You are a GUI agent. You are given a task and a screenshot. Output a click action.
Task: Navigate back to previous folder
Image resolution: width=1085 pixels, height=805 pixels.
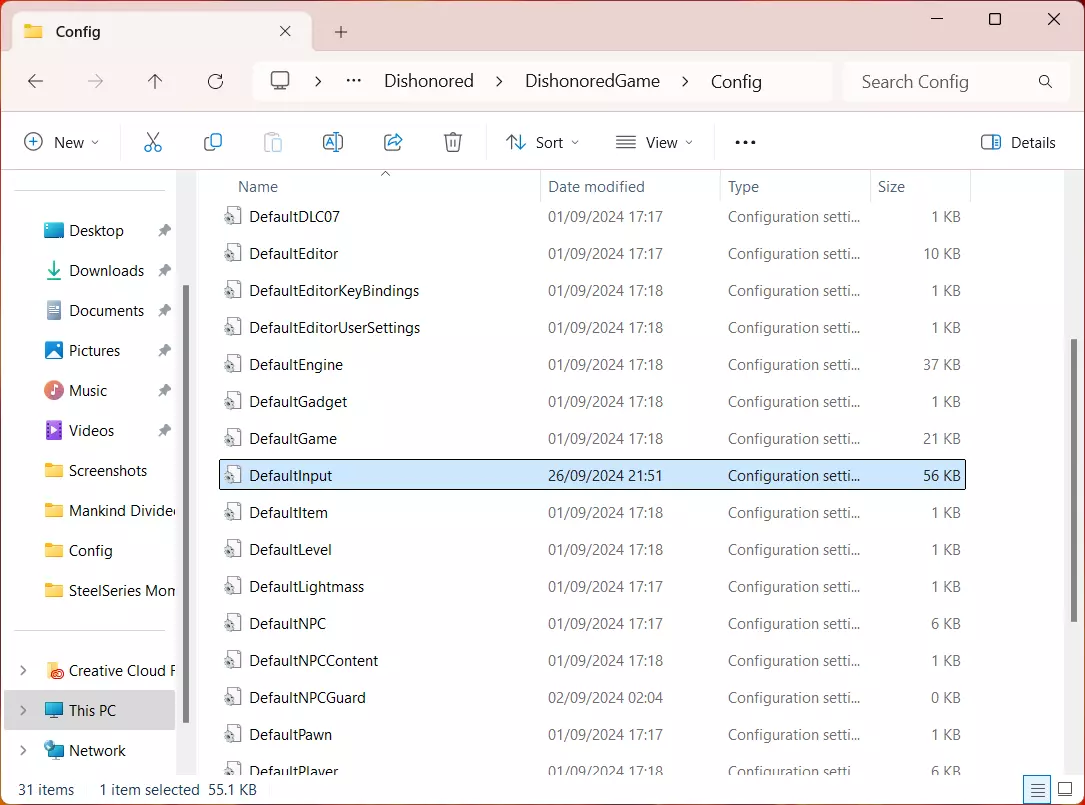click(x=36, y=82)
